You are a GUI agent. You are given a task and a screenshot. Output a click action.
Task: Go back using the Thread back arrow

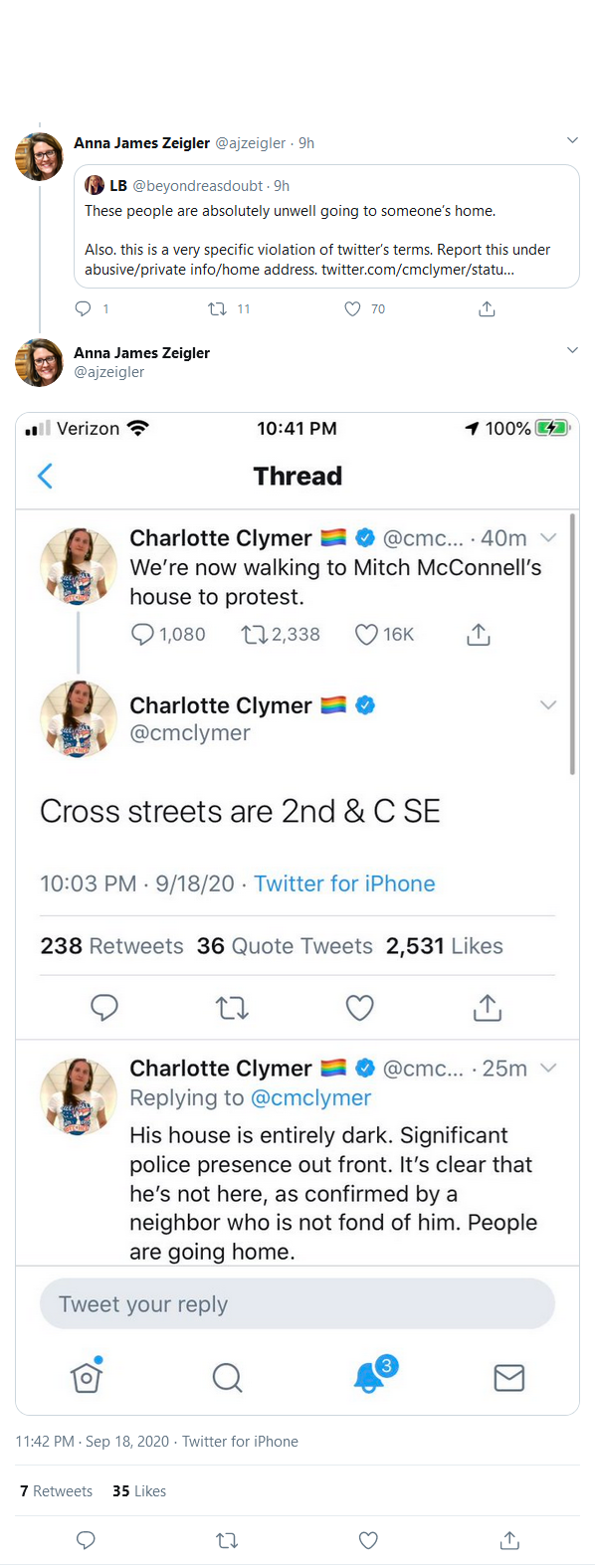[45, 477]
